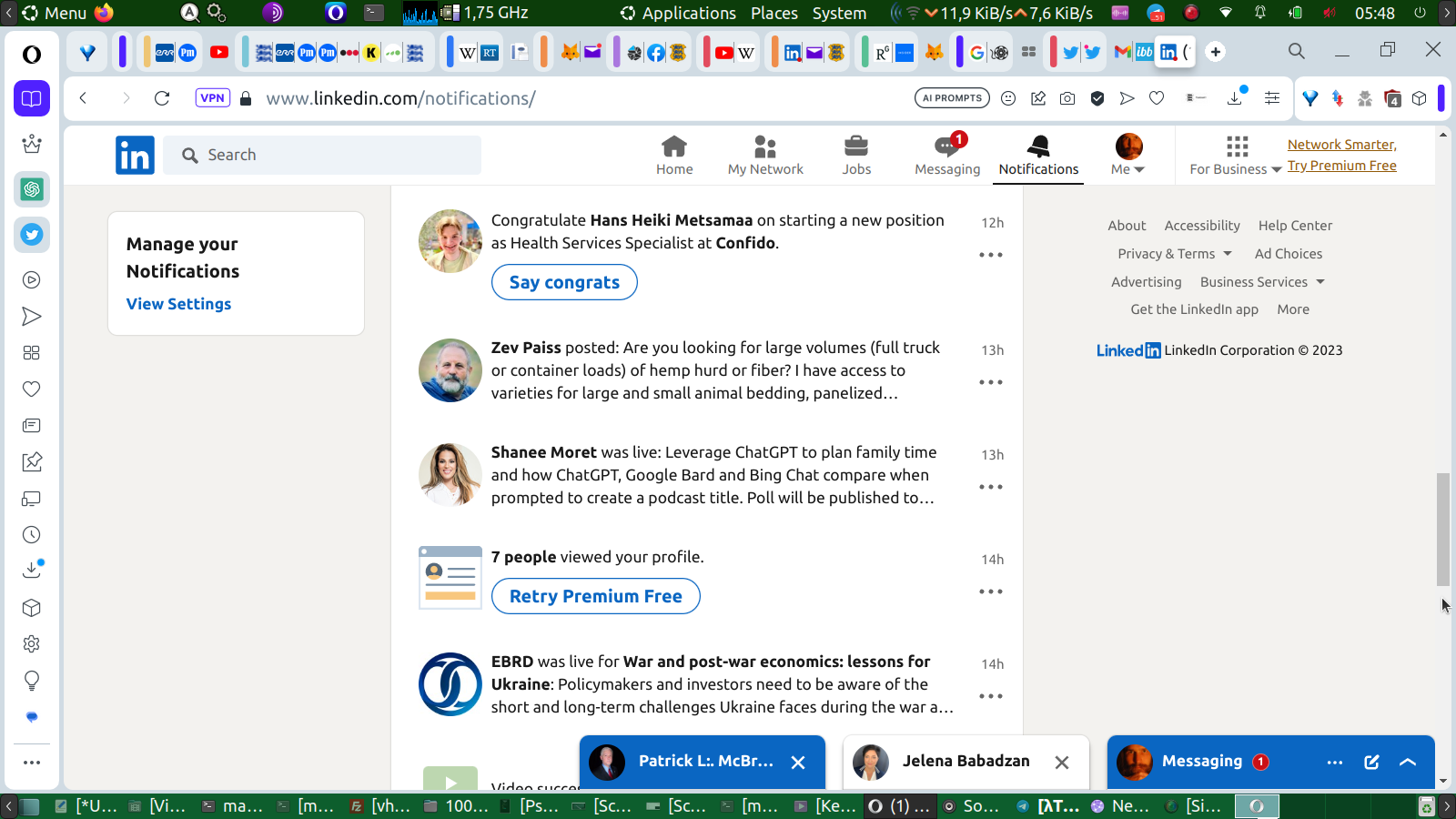Toggle the browser VPN badge

coord(213,98)
